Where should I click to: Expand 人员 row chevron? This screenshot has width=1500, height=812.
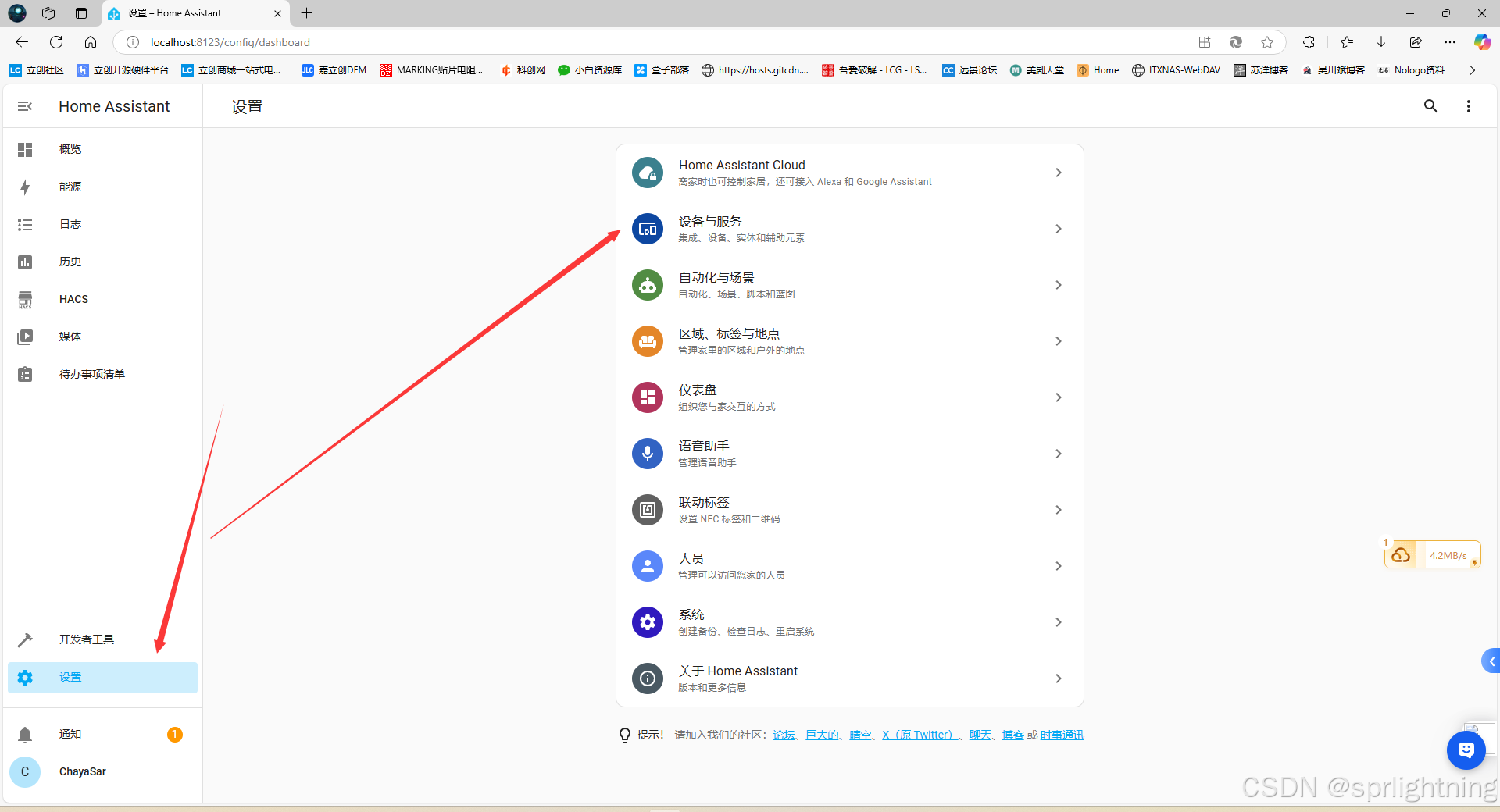coord(1059,566)
